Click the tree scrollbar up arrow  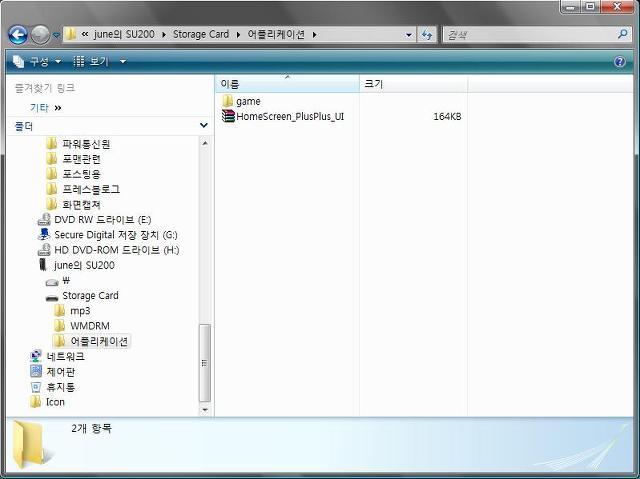[205, 143]
